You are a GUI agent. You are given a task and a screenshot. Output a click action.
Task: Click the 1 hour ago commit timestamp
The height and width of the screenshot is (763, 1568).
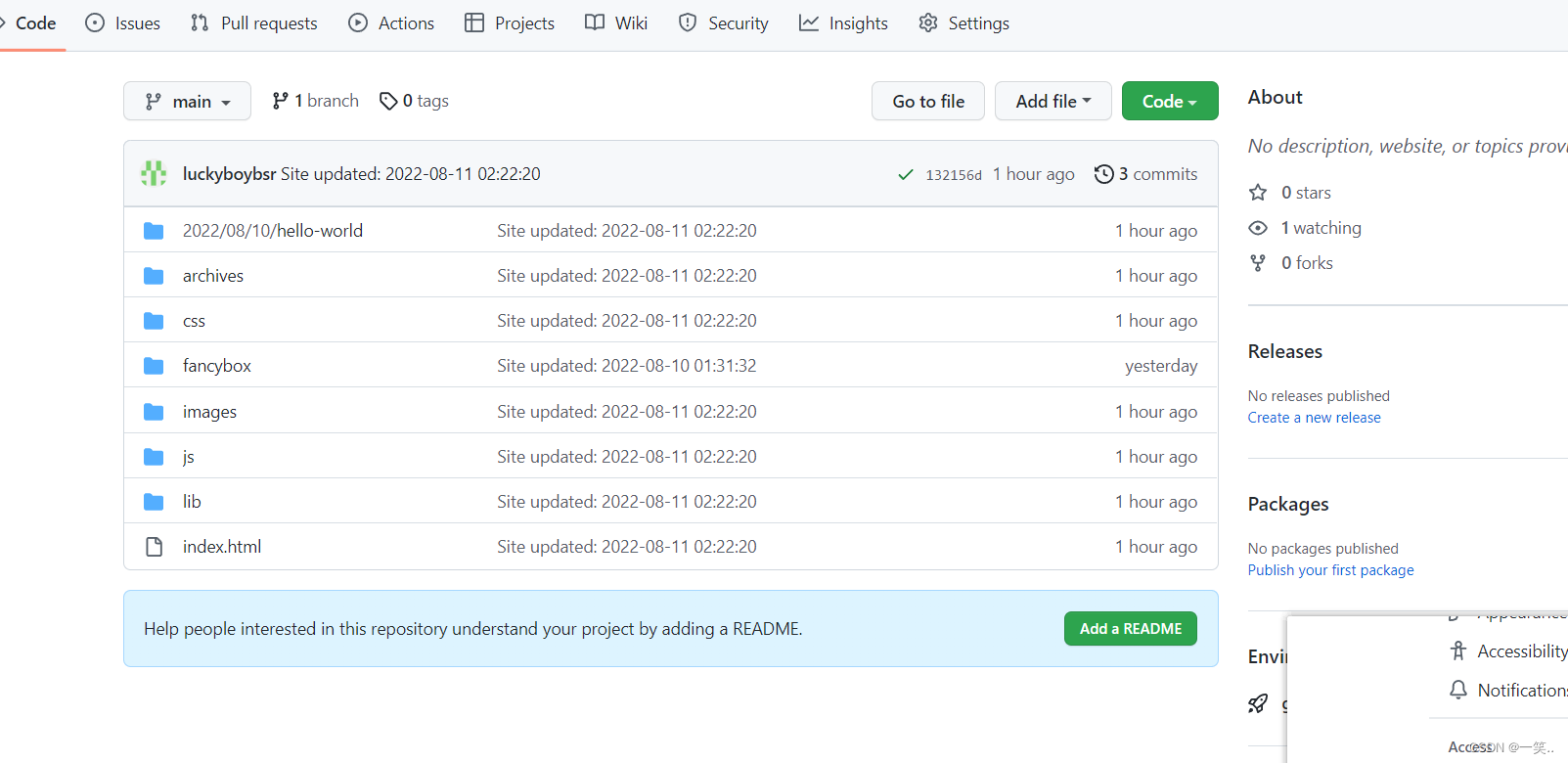1034,174
